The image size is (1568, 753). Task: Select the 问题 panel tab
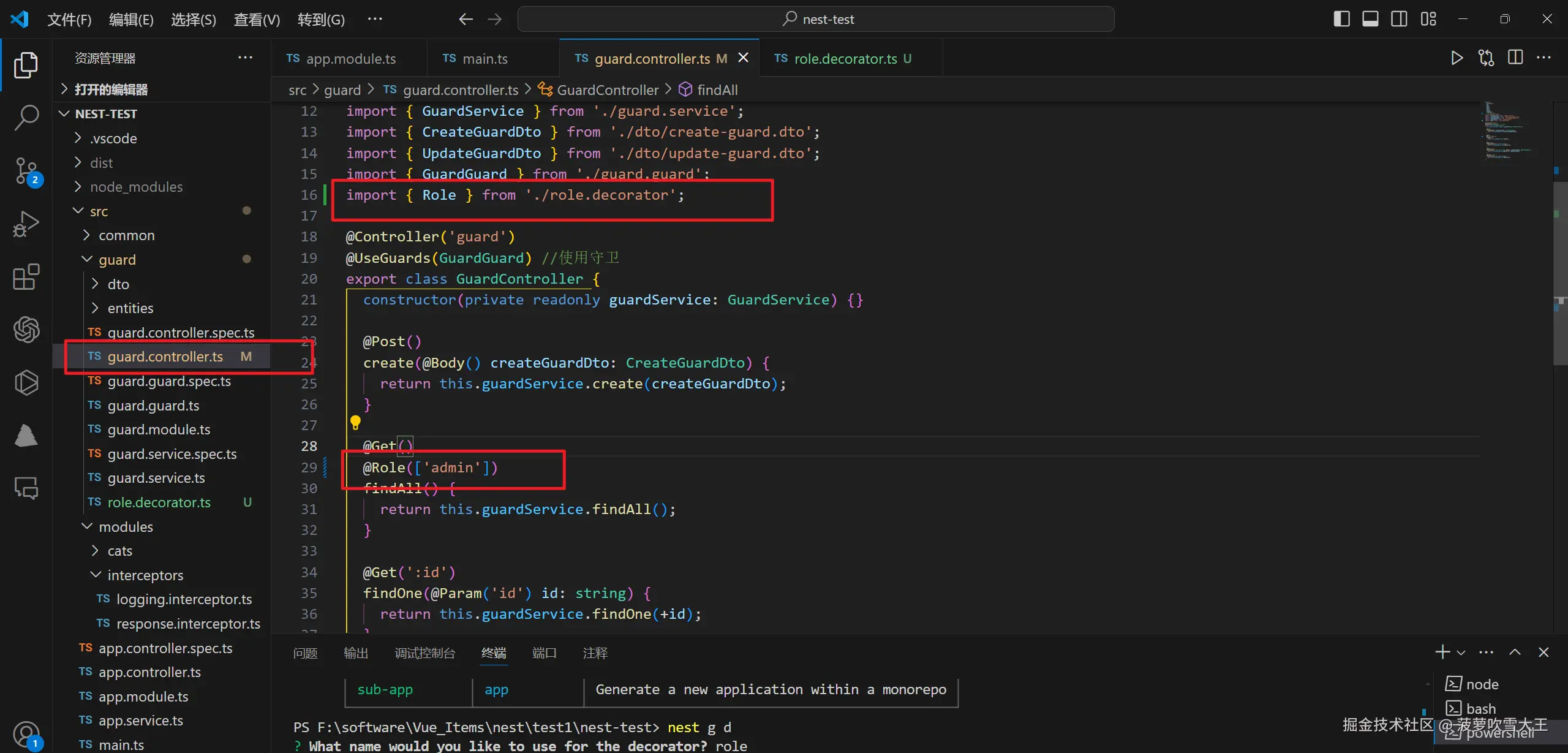pyautogui.click(x=305, y=653)
